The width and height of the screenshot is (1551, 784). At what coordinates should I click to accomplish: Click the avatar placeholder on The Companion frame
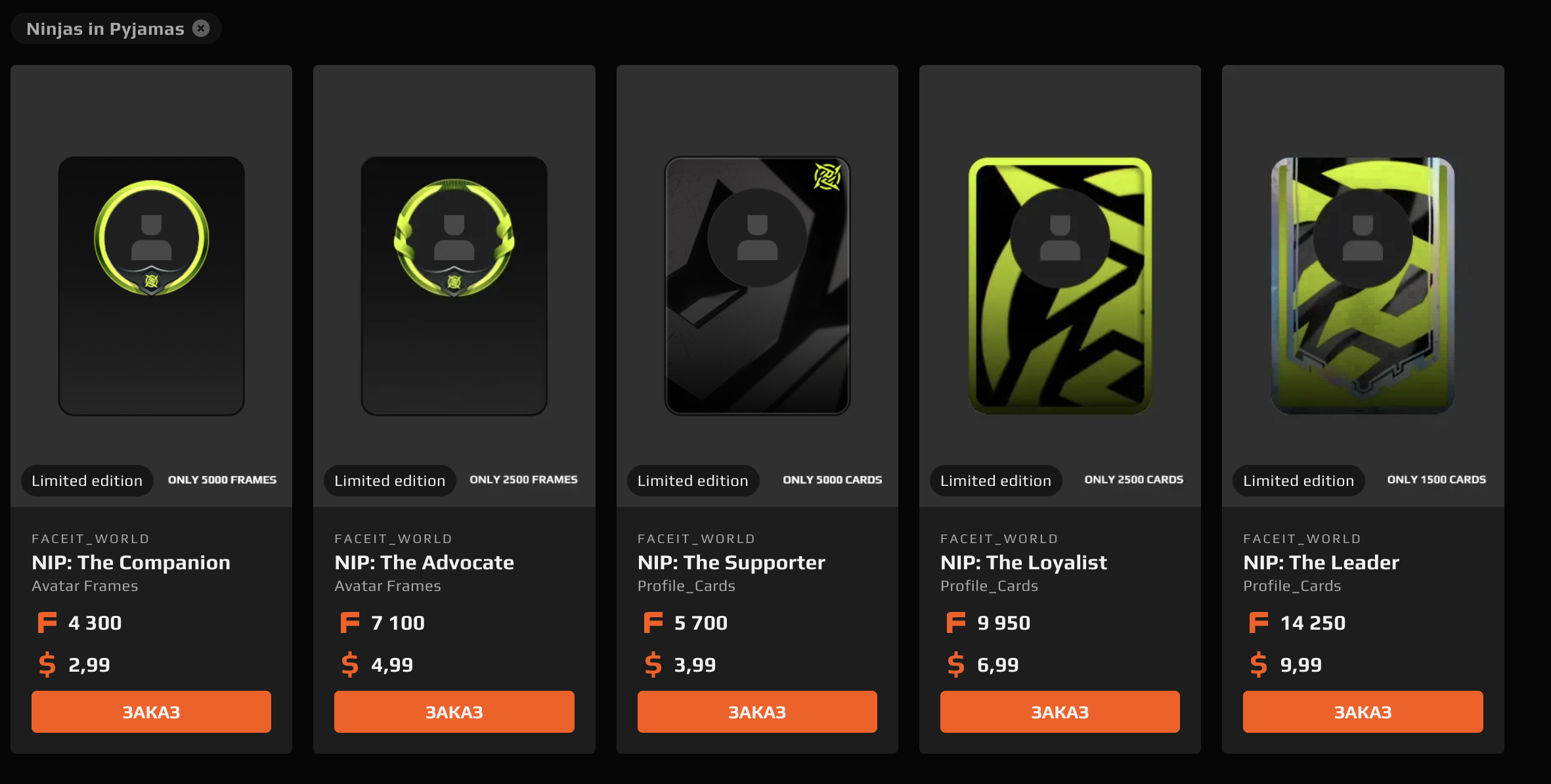tap(152, 237)
